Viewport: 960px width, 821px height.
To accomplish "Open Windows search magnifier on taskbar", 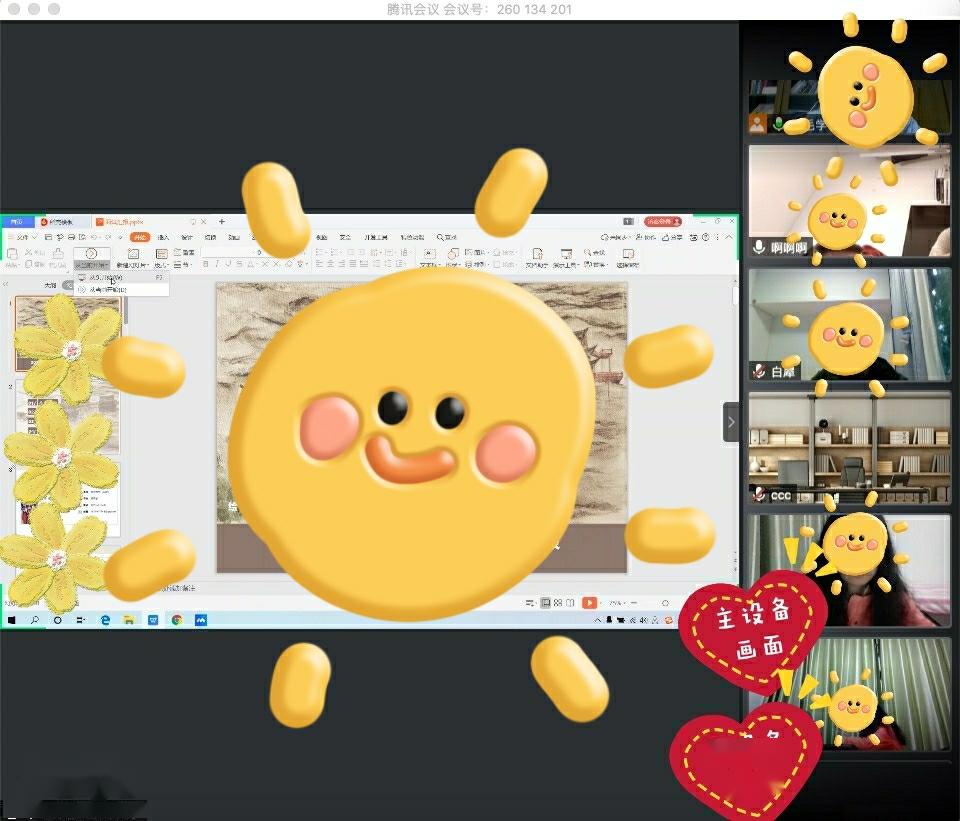I will click(35, 620).
